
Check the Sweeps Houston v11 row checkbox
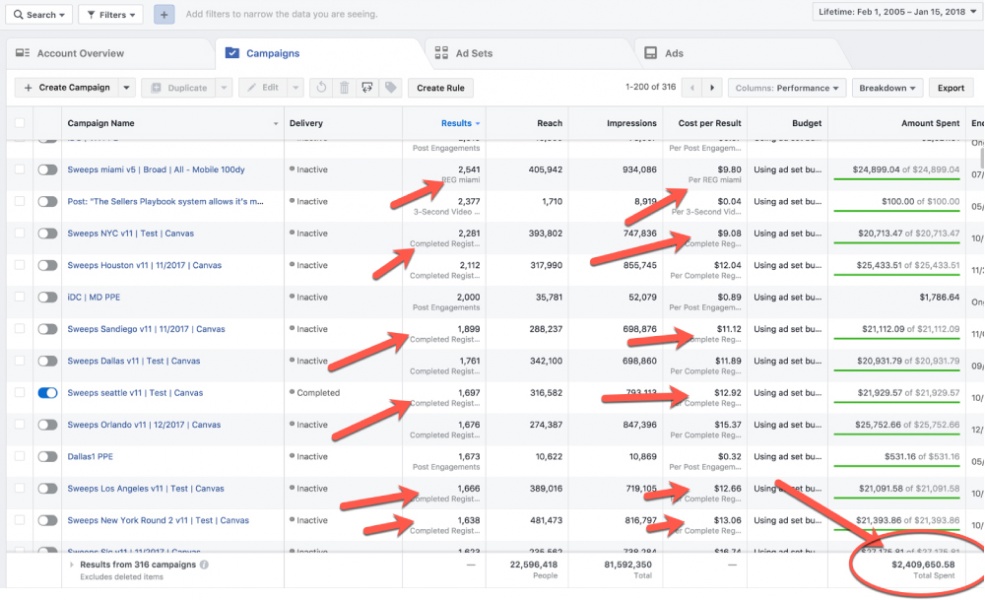tap(20, 265)
